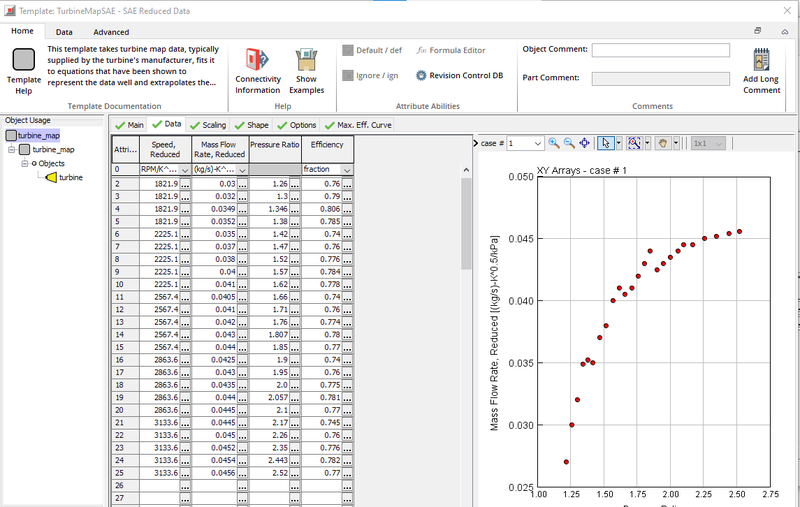Zoom in on the plot

pyautogui.click(x=554, y=143)
